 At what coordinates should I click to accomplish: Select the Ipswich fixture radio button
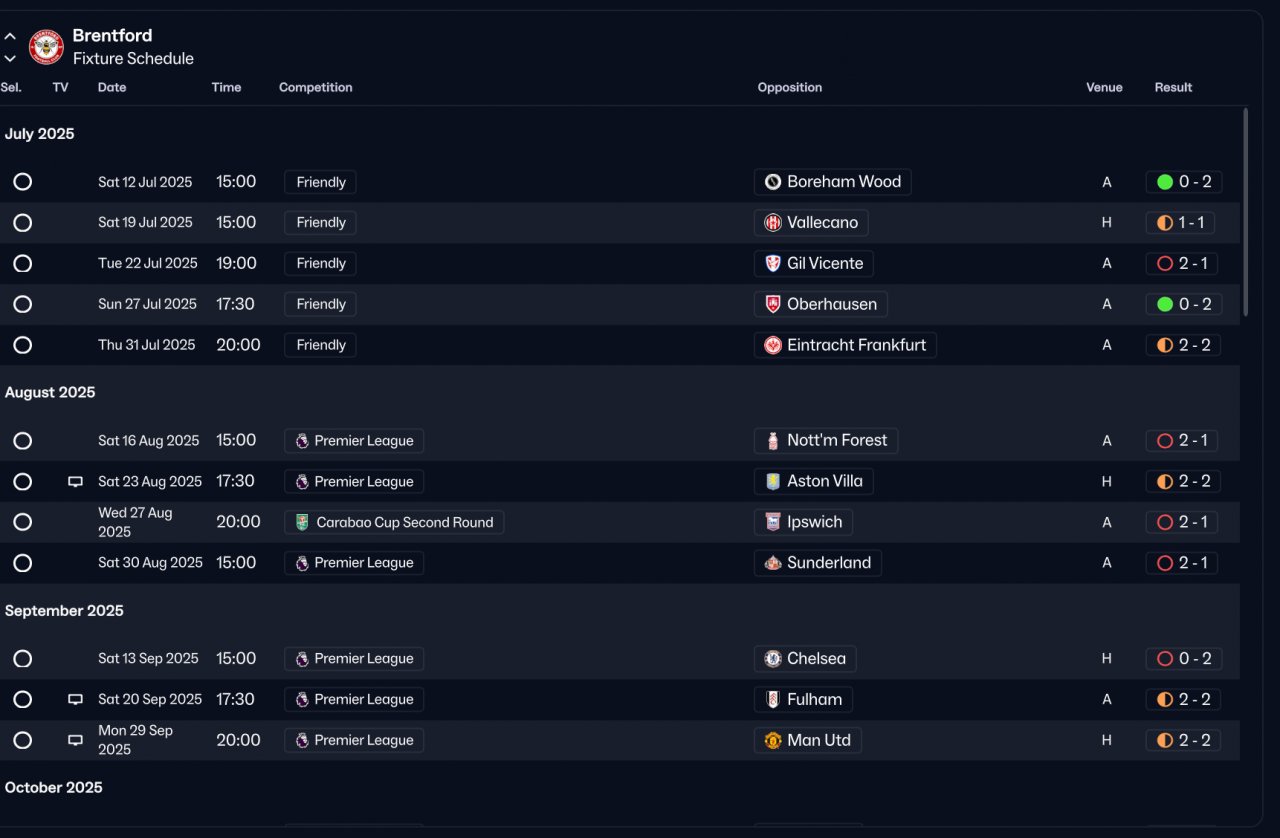point(23,522)
